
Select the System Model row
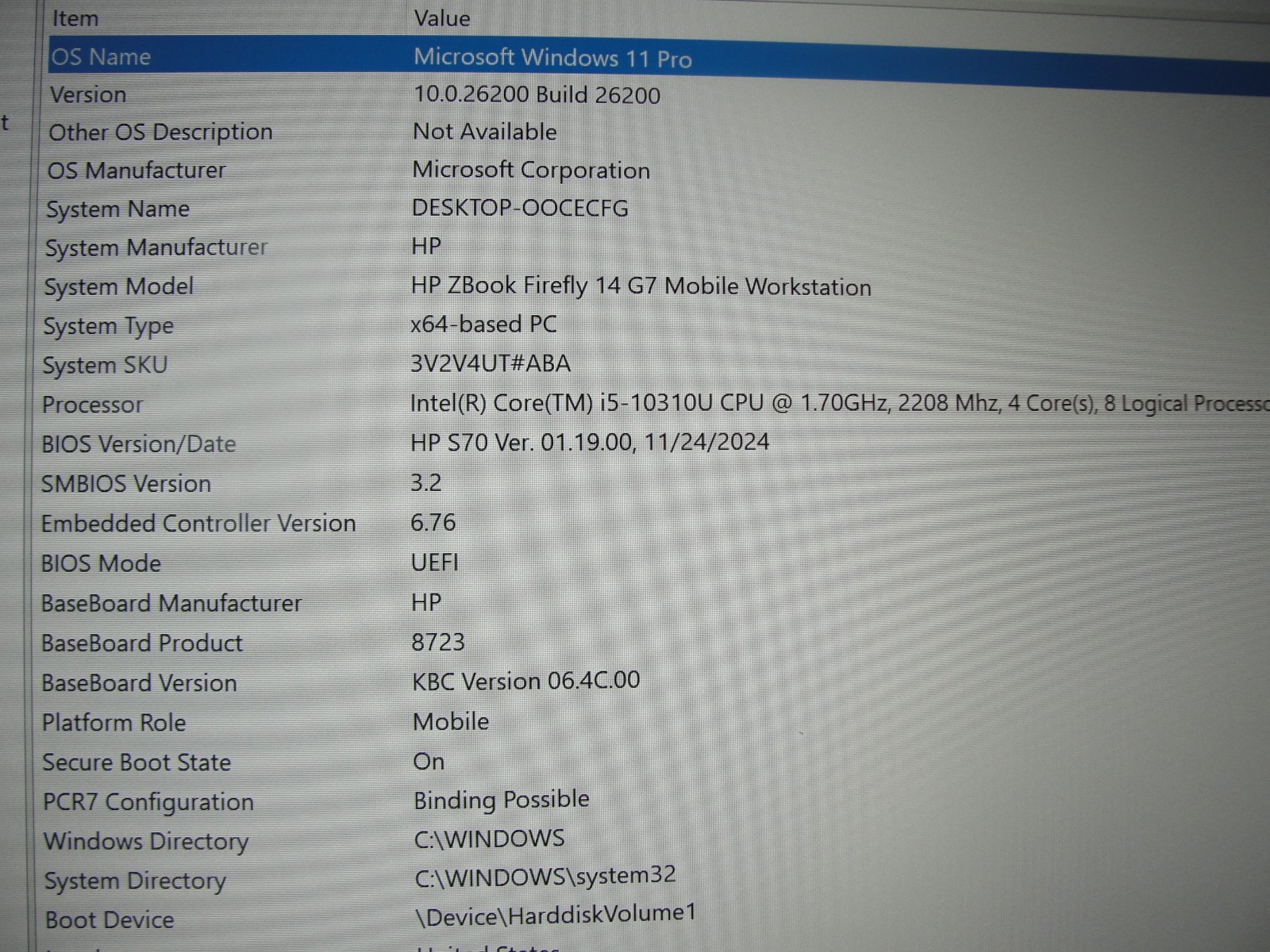[x=119, y=286]
